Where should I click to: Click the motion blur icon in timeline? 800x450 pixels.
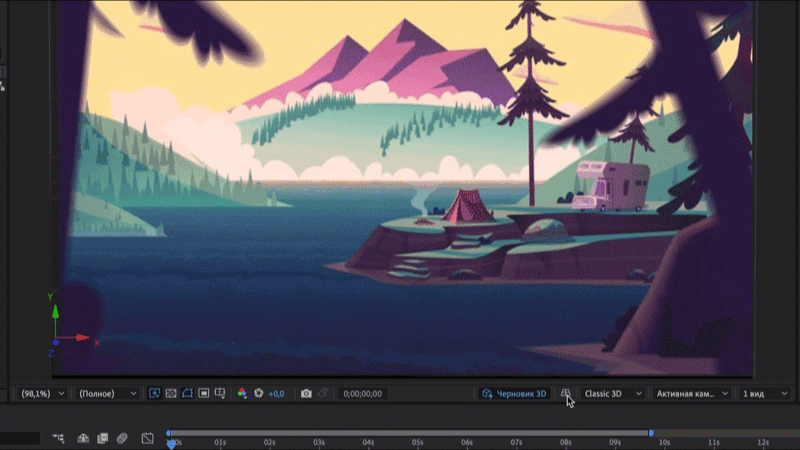(121, 438)
